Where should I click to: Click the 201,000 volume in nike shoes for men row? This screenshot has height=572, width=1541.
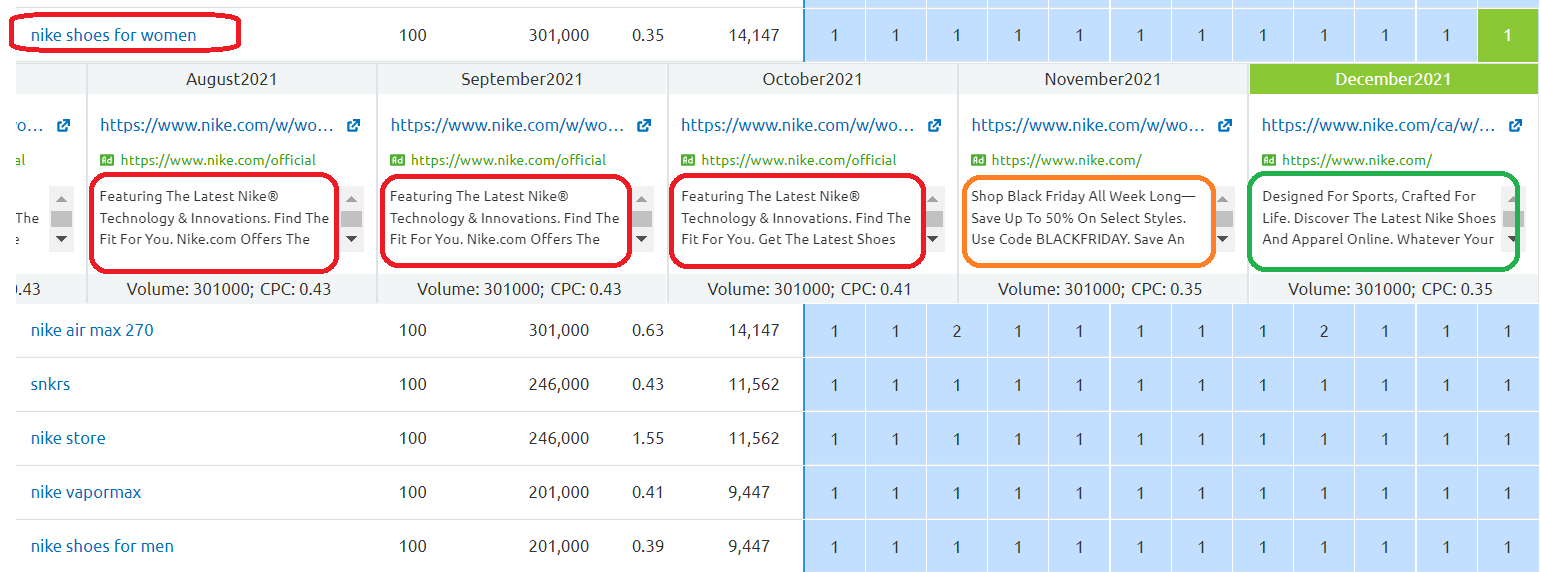pos(559,546)
